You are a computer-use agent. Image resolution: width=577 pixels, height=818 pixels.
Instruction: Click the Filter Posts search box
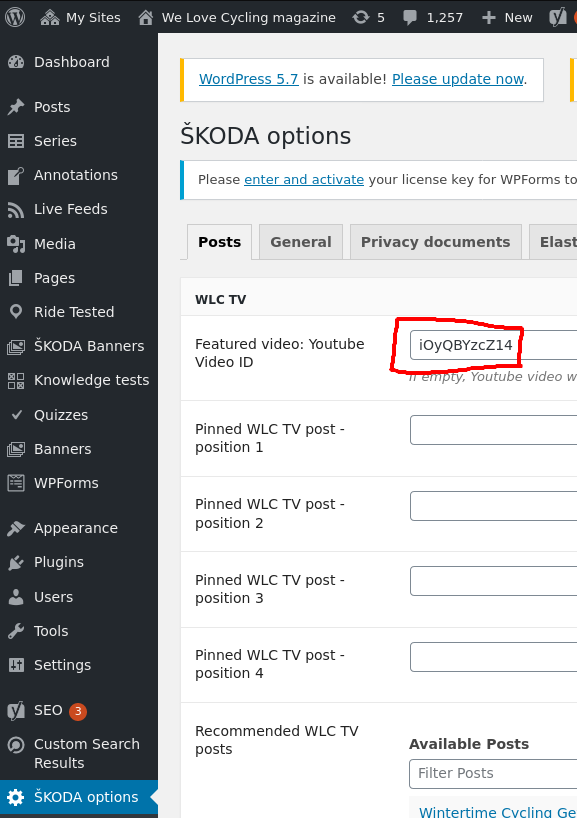[x=492, y=773]
